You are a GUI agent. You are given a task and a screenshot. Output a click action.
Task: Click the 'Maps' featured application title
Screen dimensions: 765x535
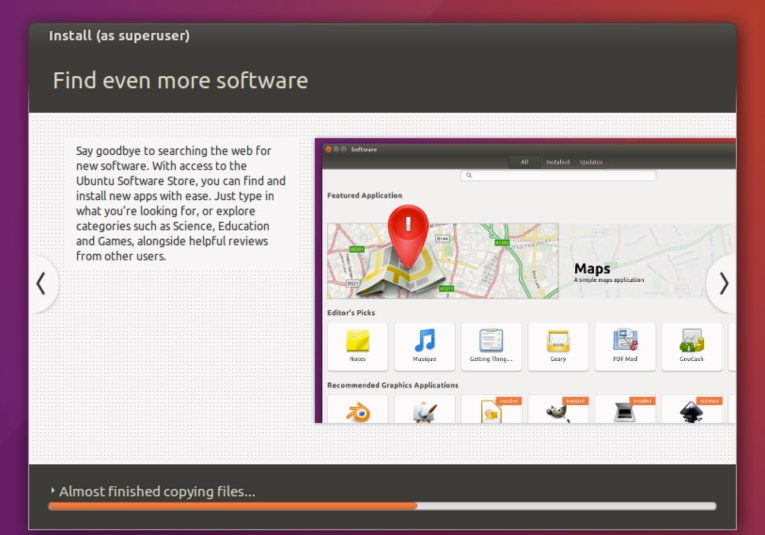coord(592,268)
